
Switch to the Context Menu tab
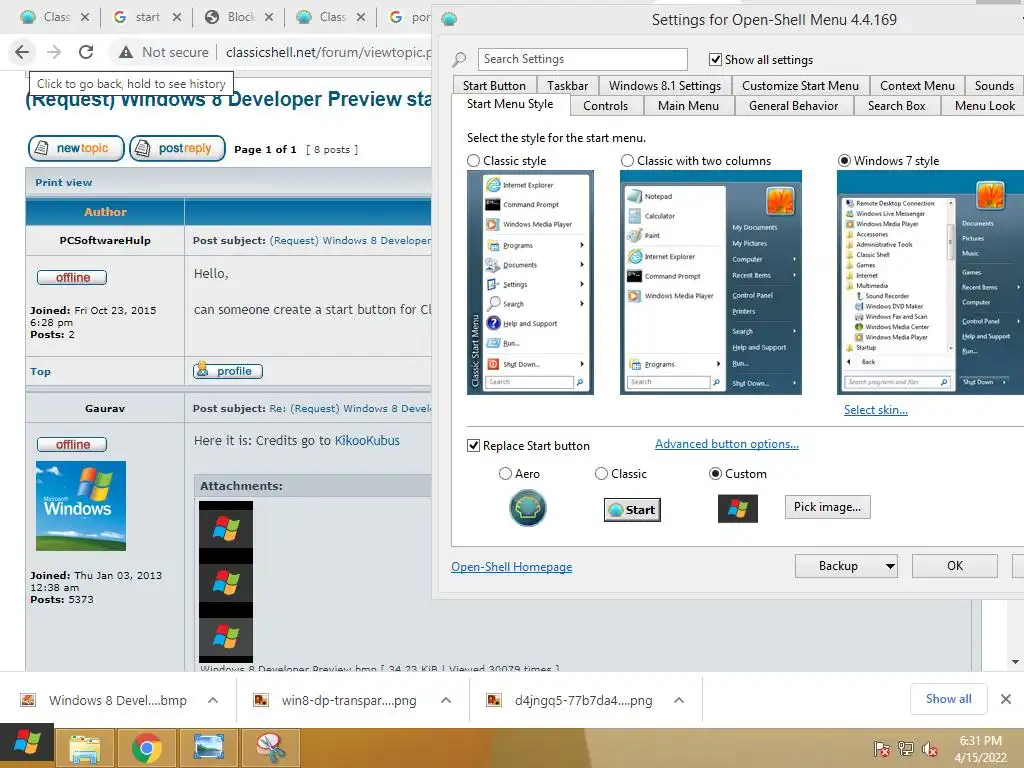[x=917, y=86]
